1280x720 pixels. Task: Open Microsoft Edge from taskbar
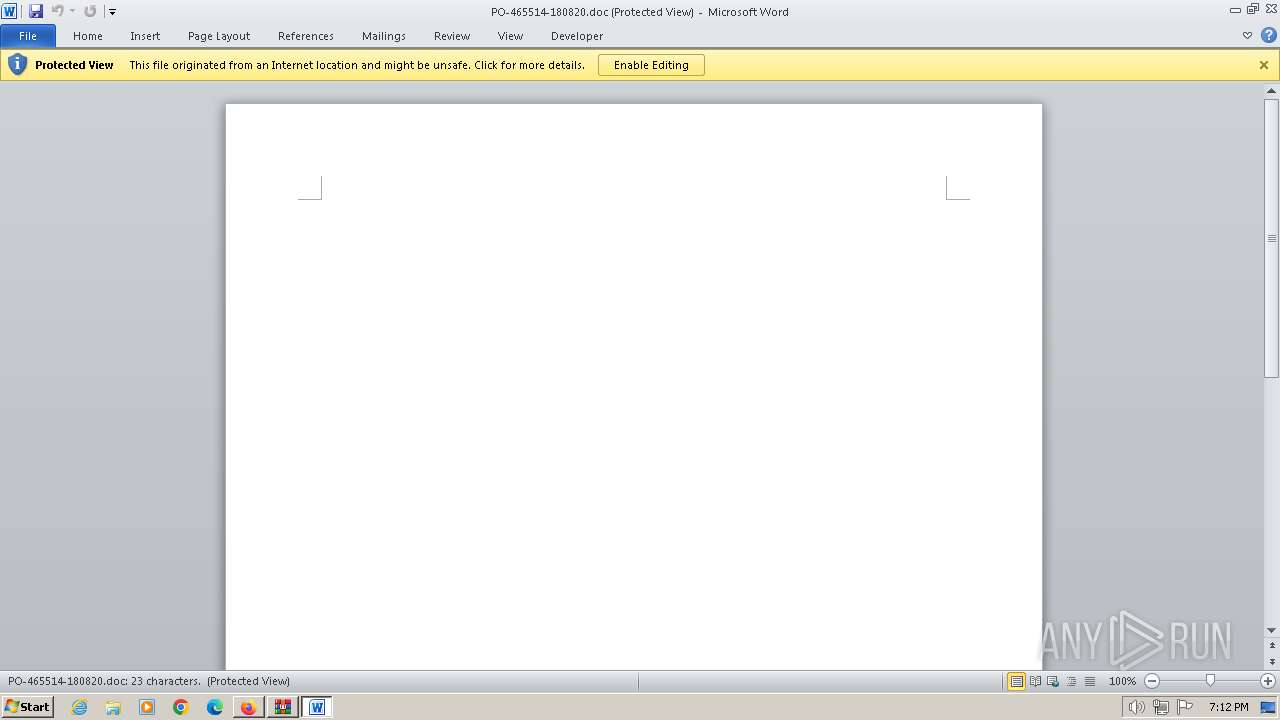[215, 707]
